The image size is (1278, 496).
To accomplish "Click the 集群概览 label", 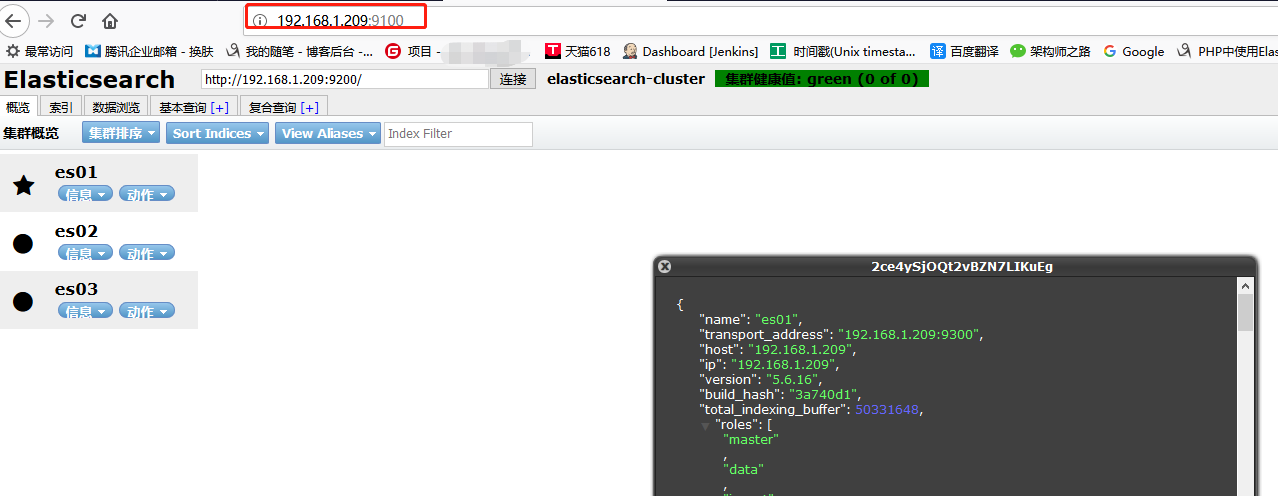I will (31, 133).
